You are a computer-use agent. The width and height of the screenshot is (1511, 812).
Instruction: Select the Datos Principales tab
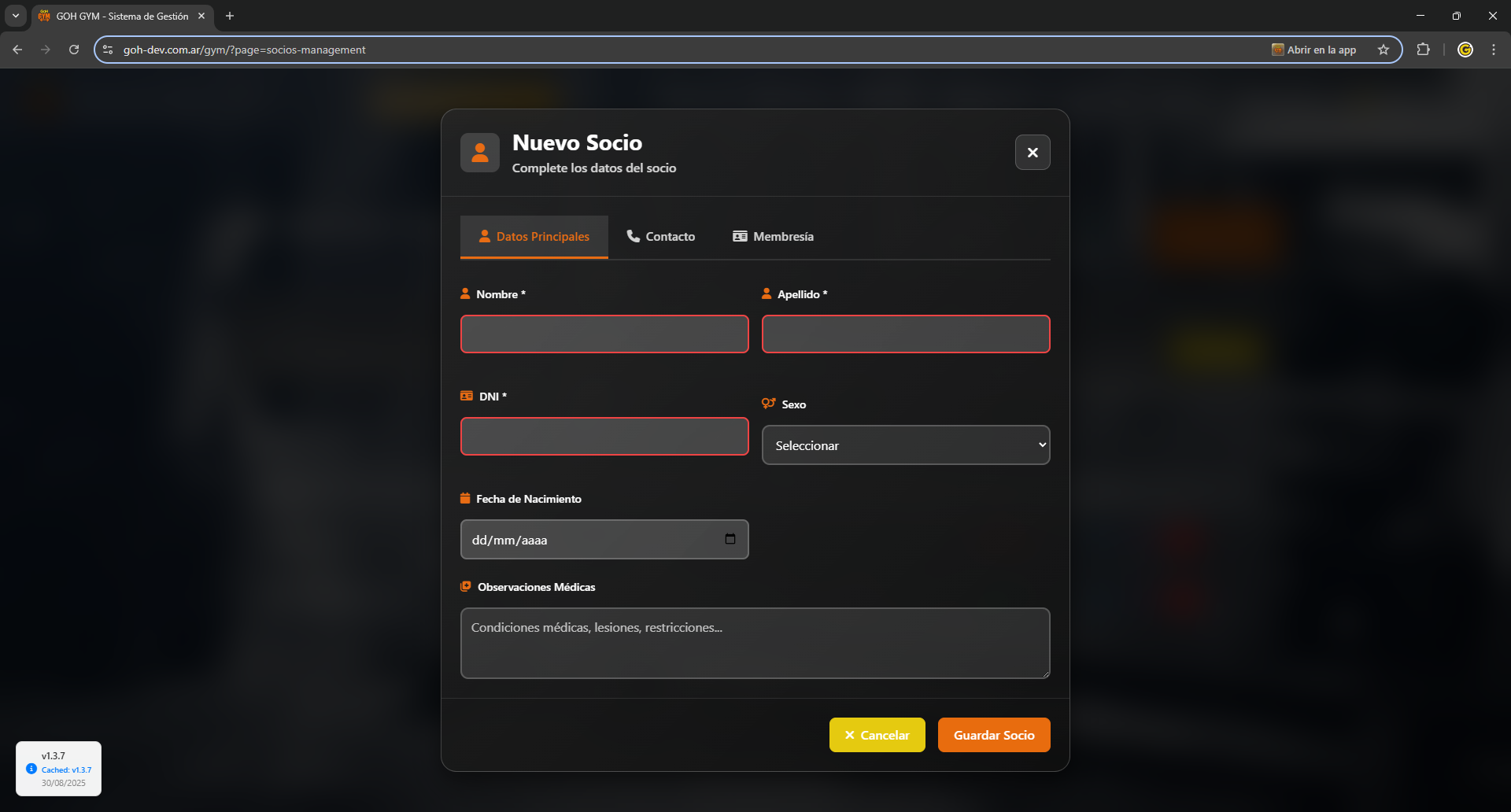[534, 237]
